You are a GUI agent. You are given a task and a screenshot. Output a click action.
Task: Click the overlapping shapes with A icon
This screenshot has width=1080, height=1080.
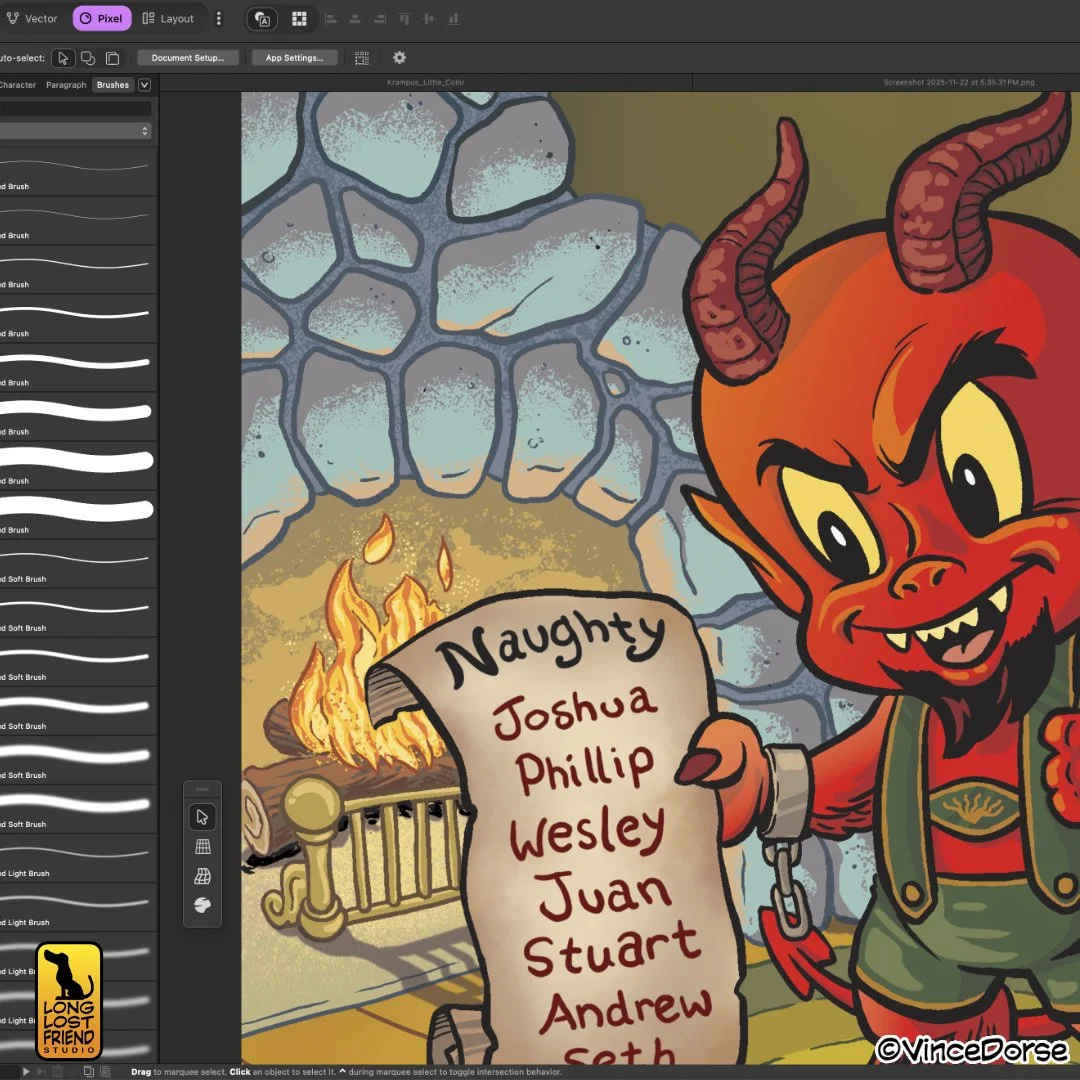tap(262, 19)
